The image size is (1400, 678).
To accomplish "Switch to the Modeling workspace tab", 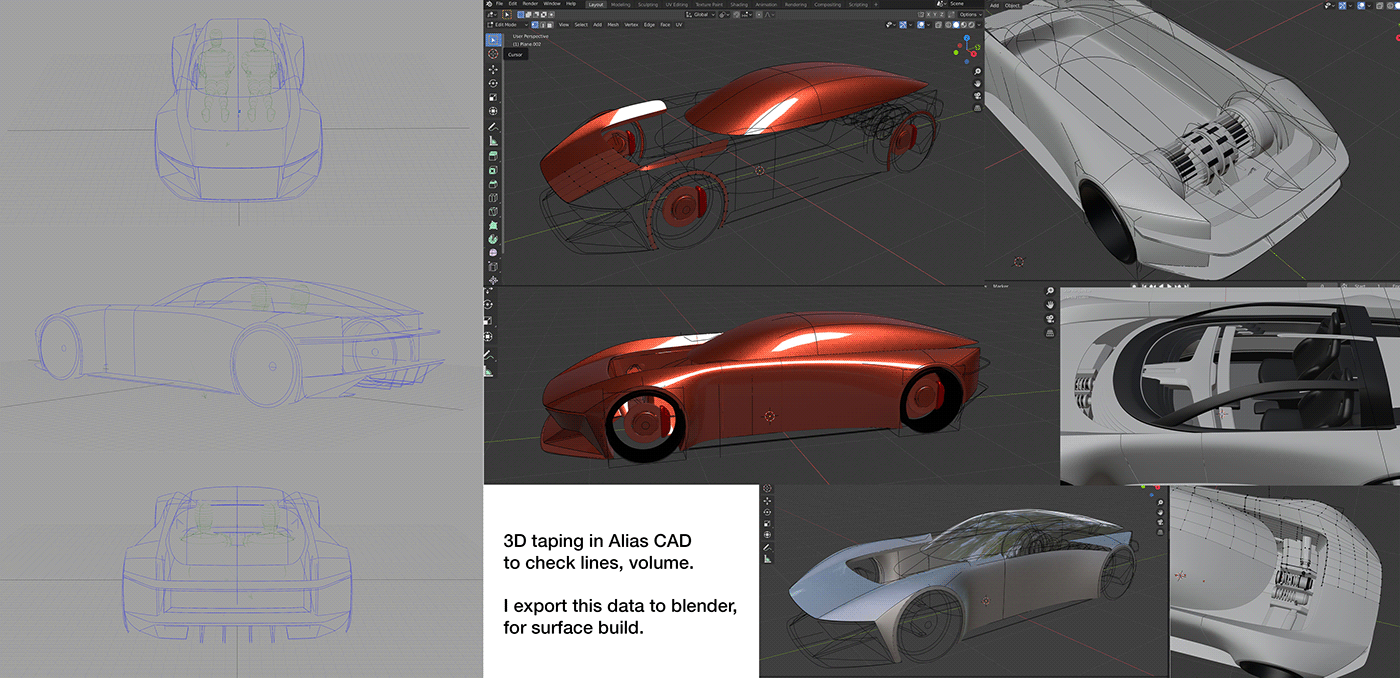I will (x=620, y=4).
